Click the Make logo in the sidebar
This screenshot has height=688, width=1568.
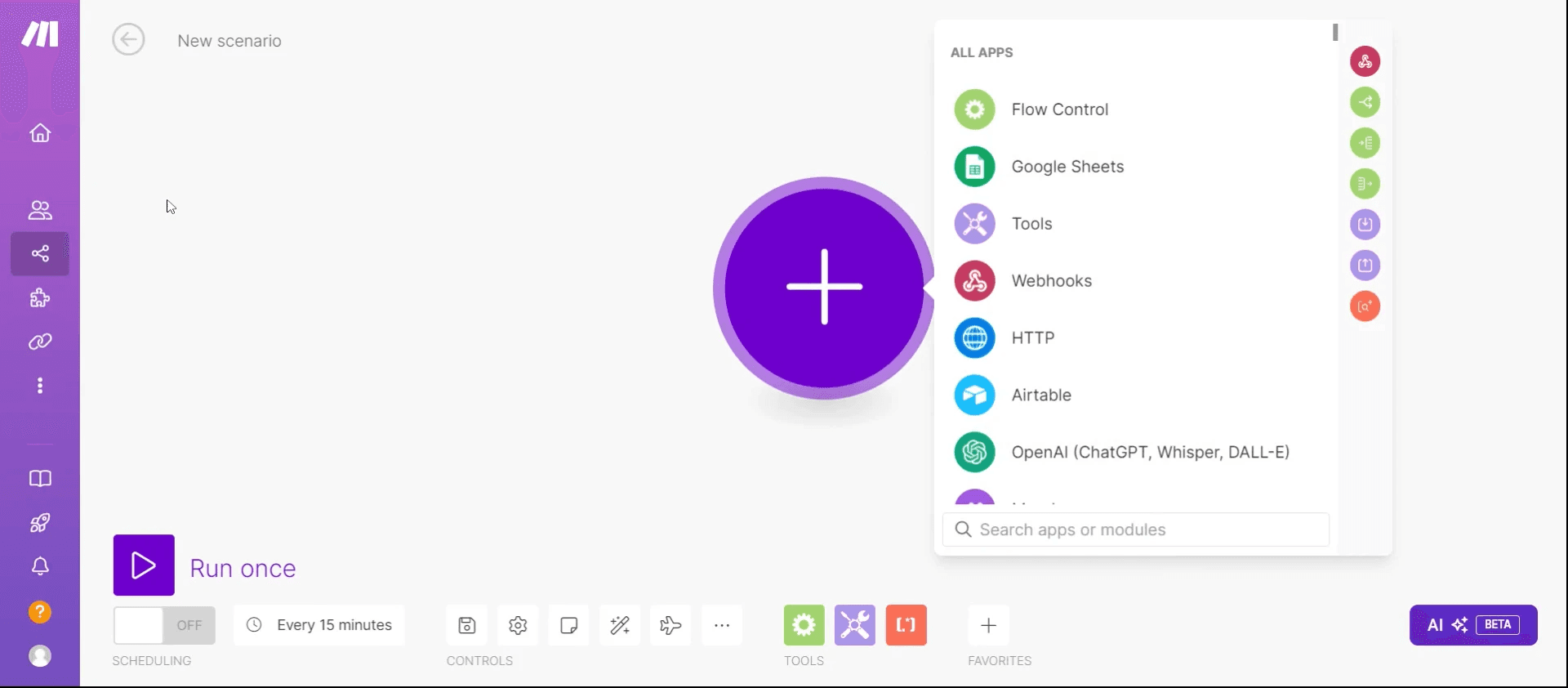click(40, 34)
